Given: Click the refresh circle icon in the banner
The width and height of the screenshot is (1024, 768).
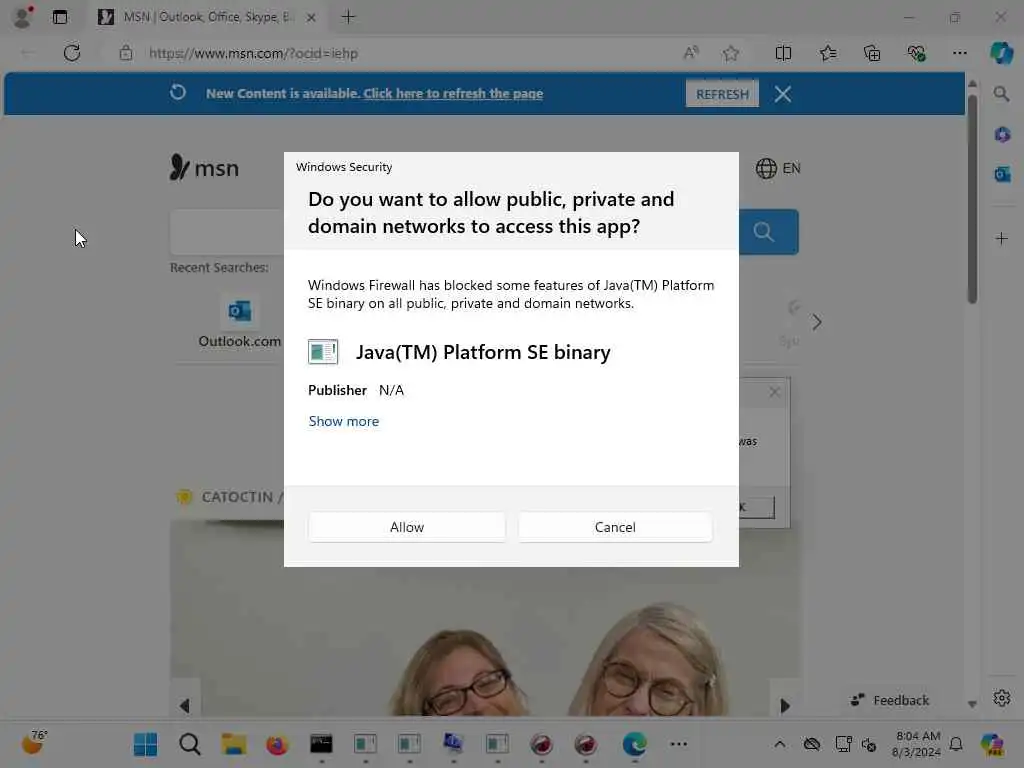Looking at the screenshot, I should (178, 92).
